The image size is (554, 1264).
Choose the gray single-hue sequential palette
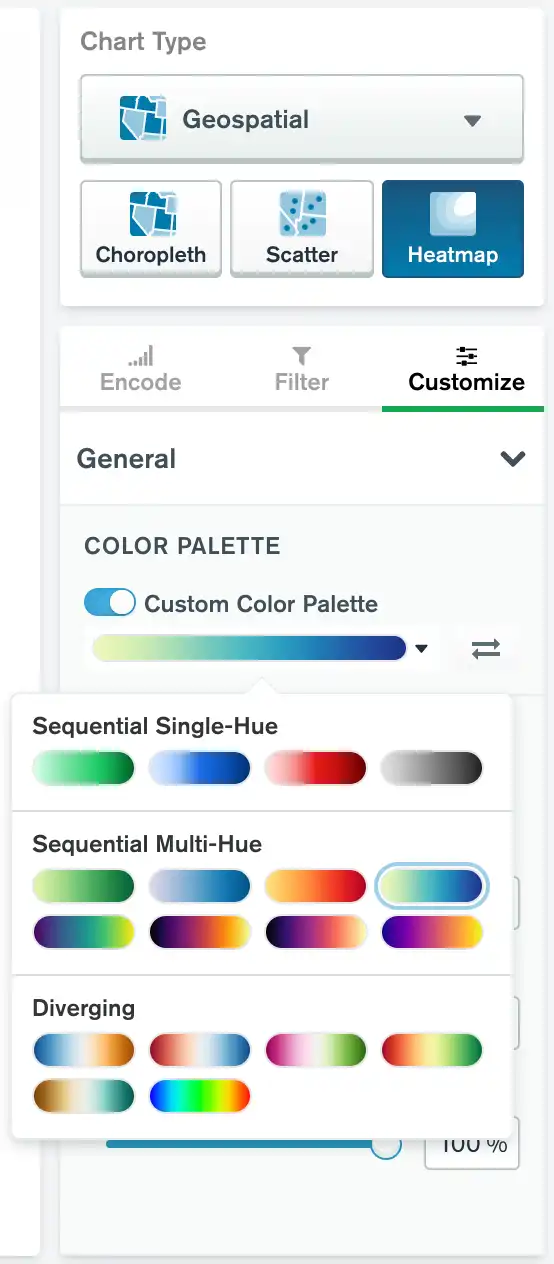click(x=432, y=768)
